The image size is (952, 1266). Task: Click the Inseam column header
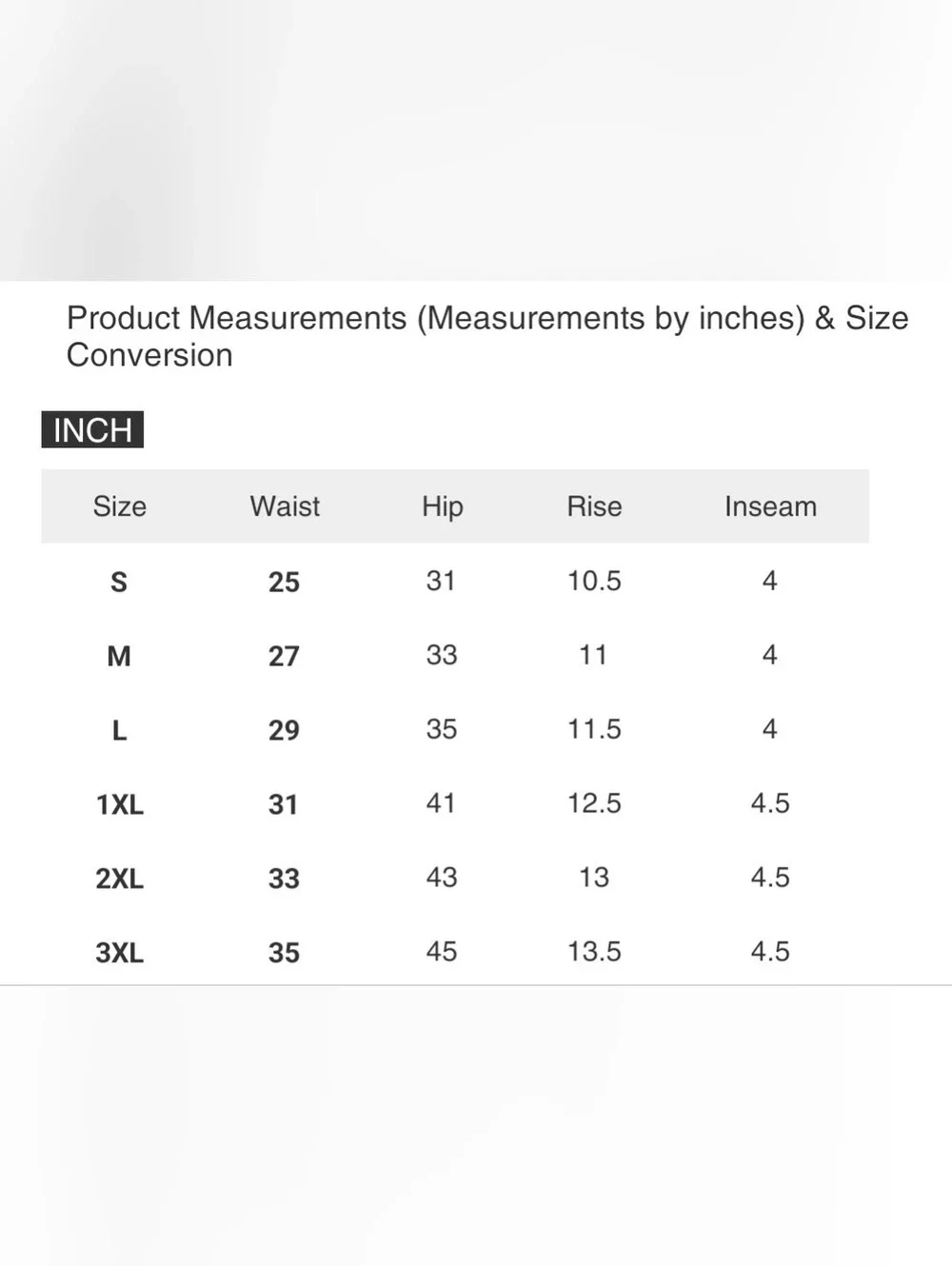click(x=770, y=506)
